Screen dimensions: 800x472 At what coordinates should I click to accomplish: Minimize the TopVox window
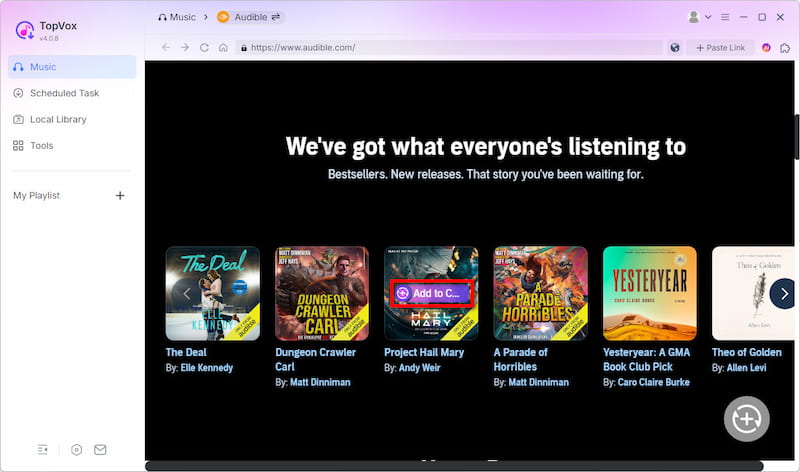coord(743,17)
